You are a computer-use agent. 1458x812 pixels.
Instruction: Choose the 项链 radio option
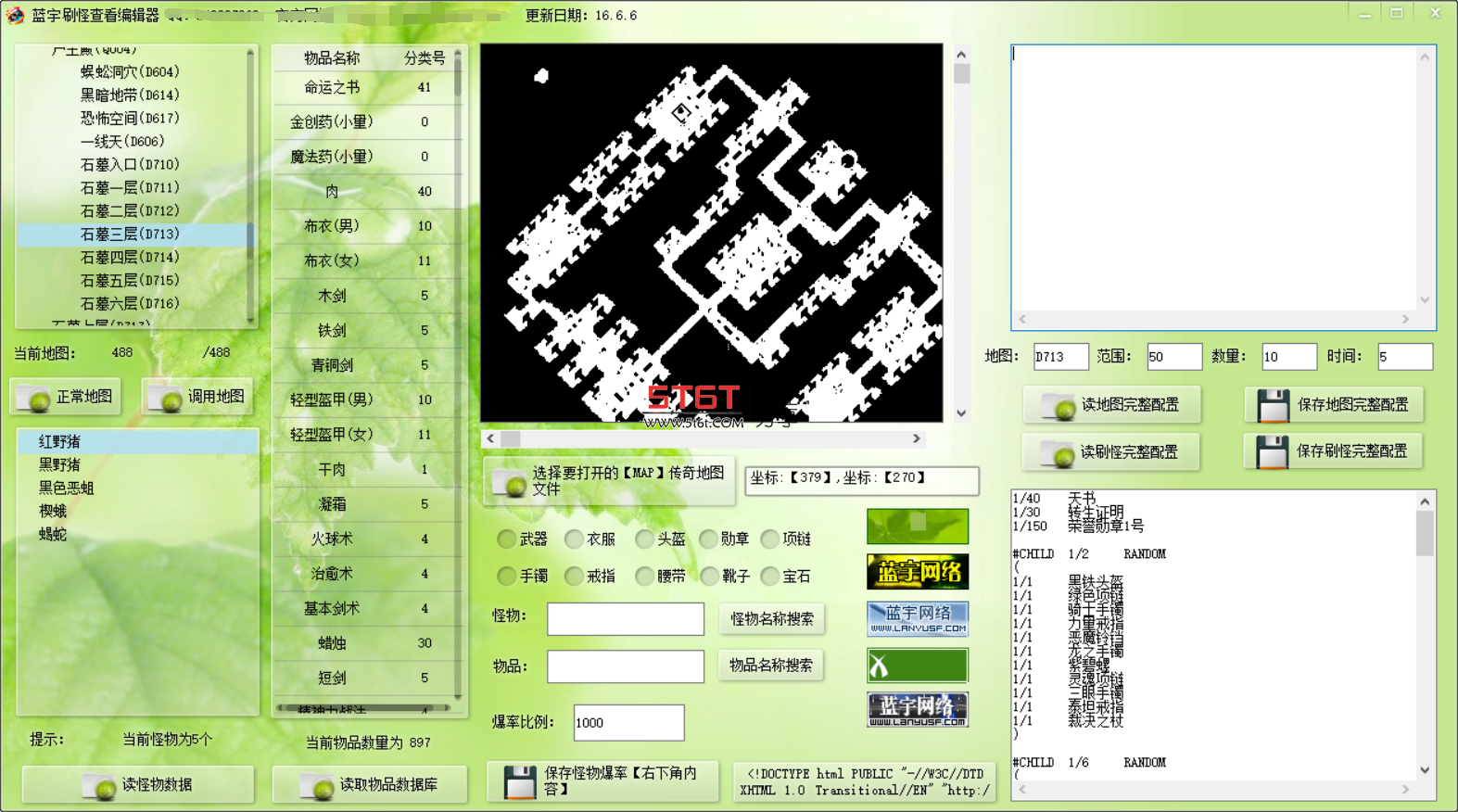tap(769, 539)
